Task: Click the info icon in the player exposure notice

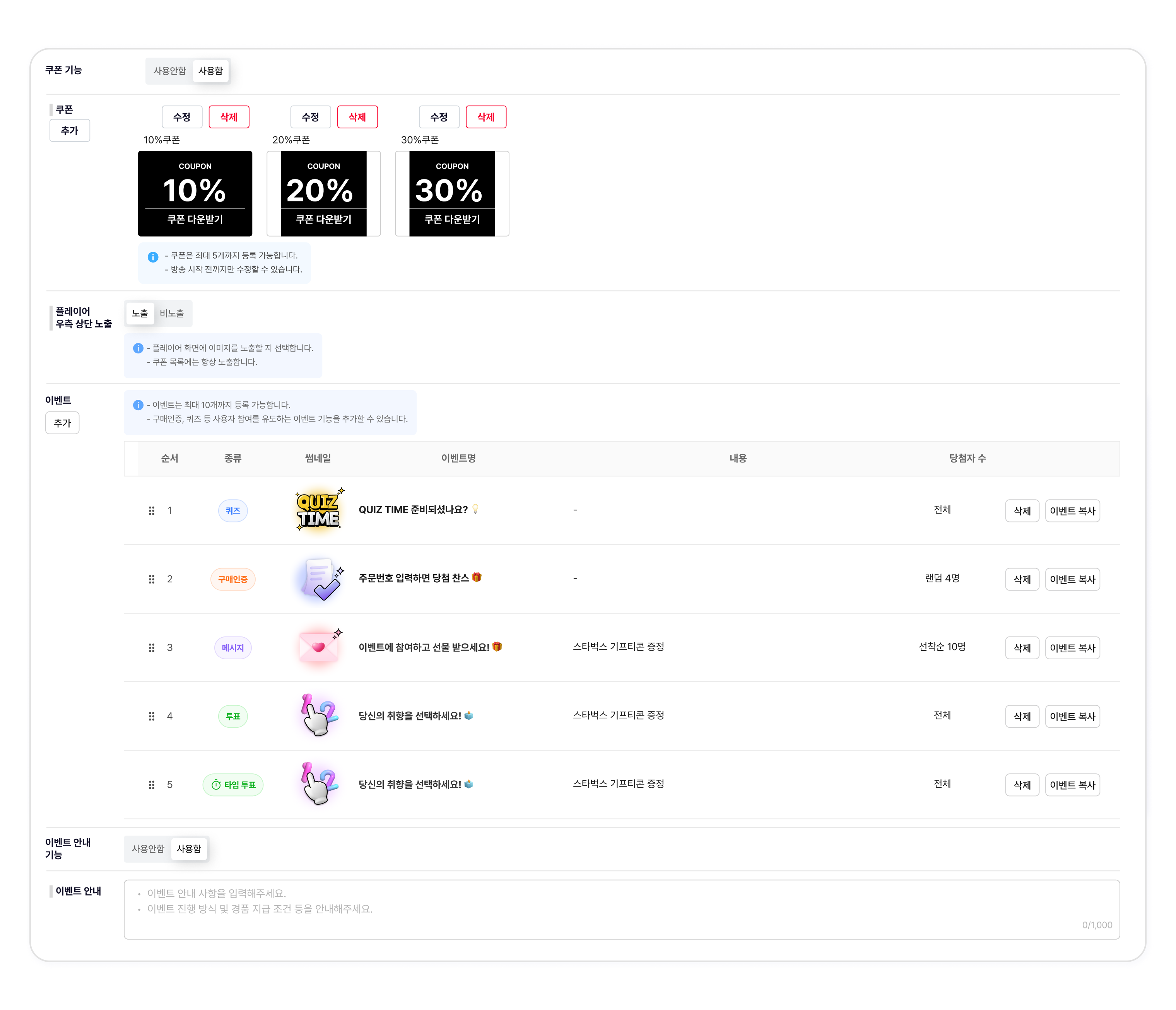Action: click(138, 348)
